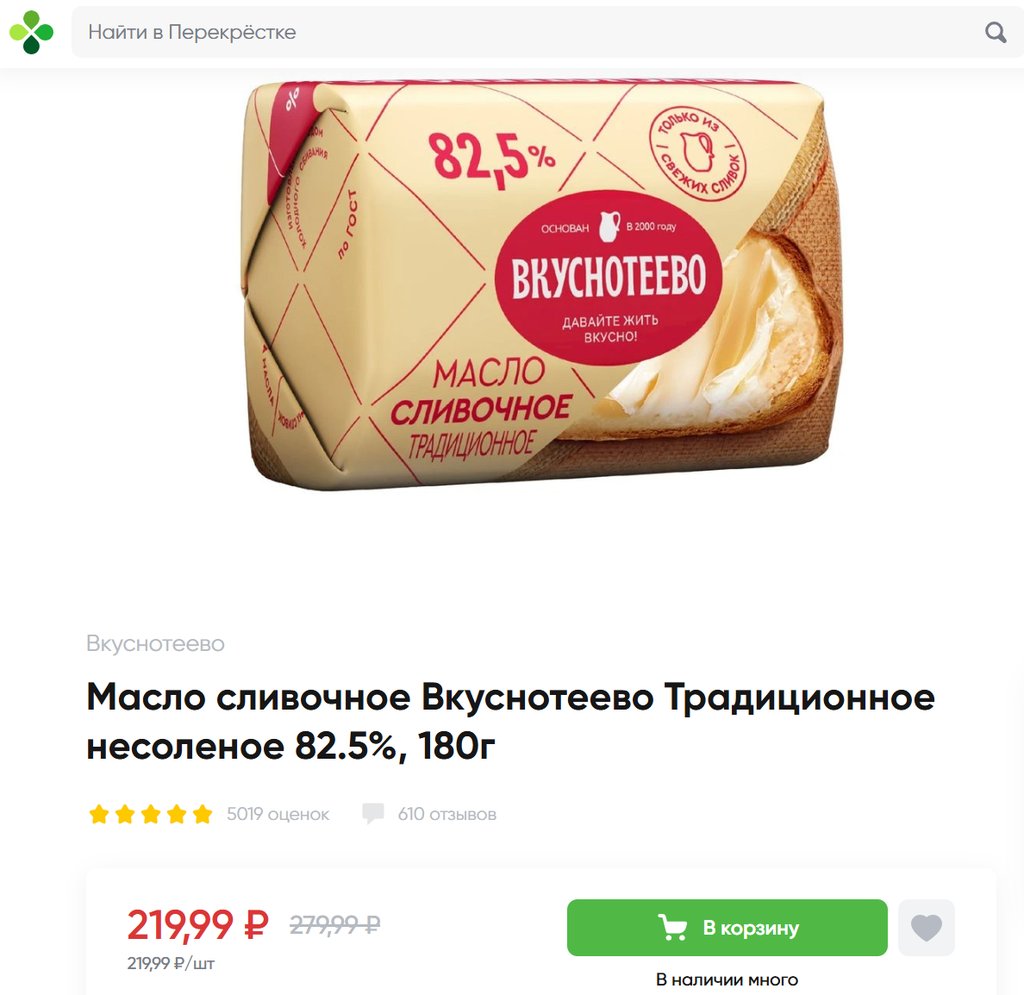Click the search magnifier icon
Image resolution: width=1024 pixels, height=995 pixels.
(995, 32)
